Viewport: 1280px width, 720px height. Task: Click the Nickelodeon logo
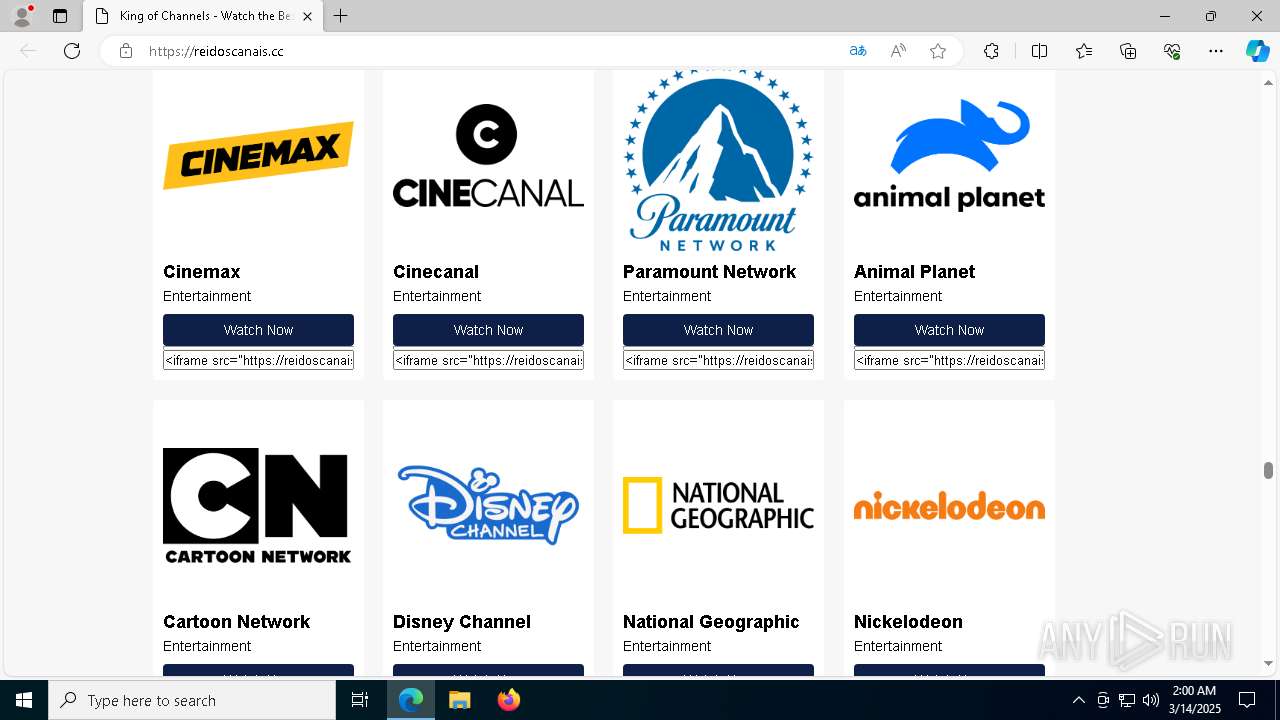click(949, 506)
